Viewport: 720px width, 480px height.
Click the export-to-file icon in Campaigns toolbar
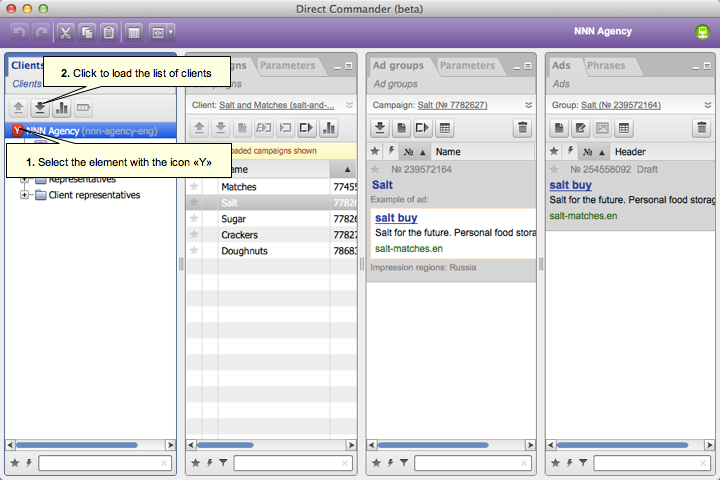pos(306,128)
